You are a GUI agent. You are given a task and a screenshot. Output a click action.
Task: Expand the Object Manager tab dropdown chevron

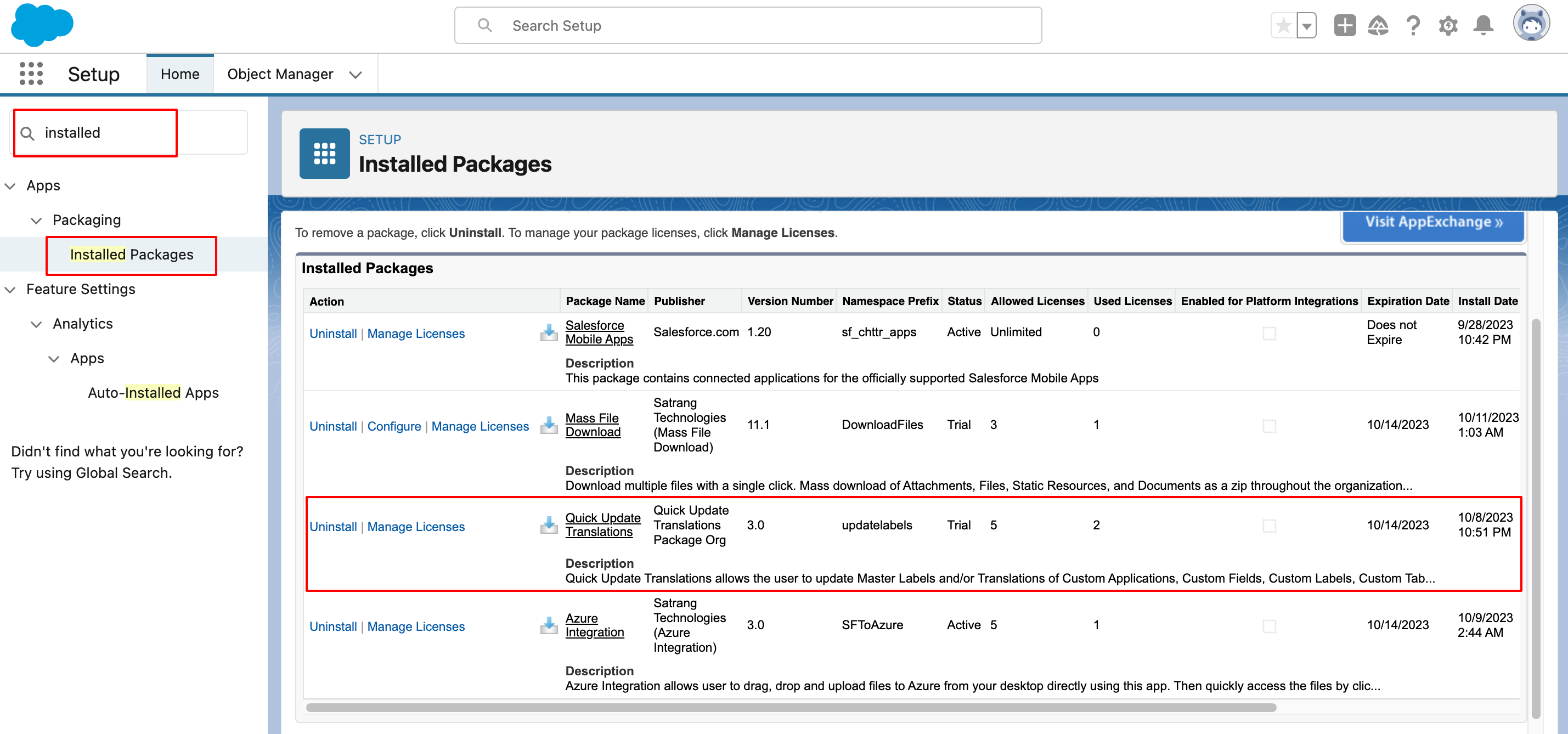pos(356,75)
